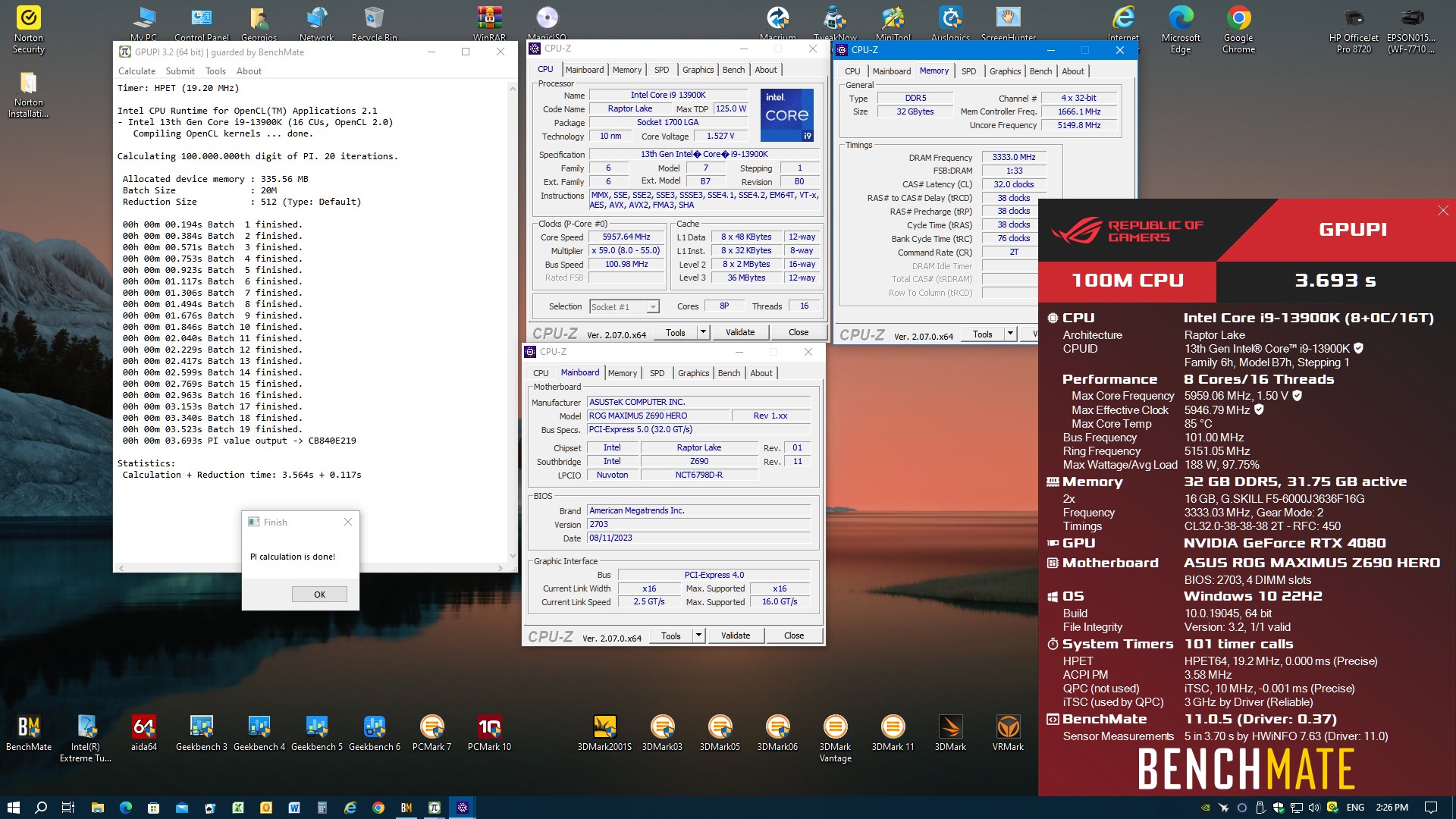This screenshot has height=819, width=1456.
Task: Click GPUPI vertical scrollbar
Action: click(x=513, y=322)
